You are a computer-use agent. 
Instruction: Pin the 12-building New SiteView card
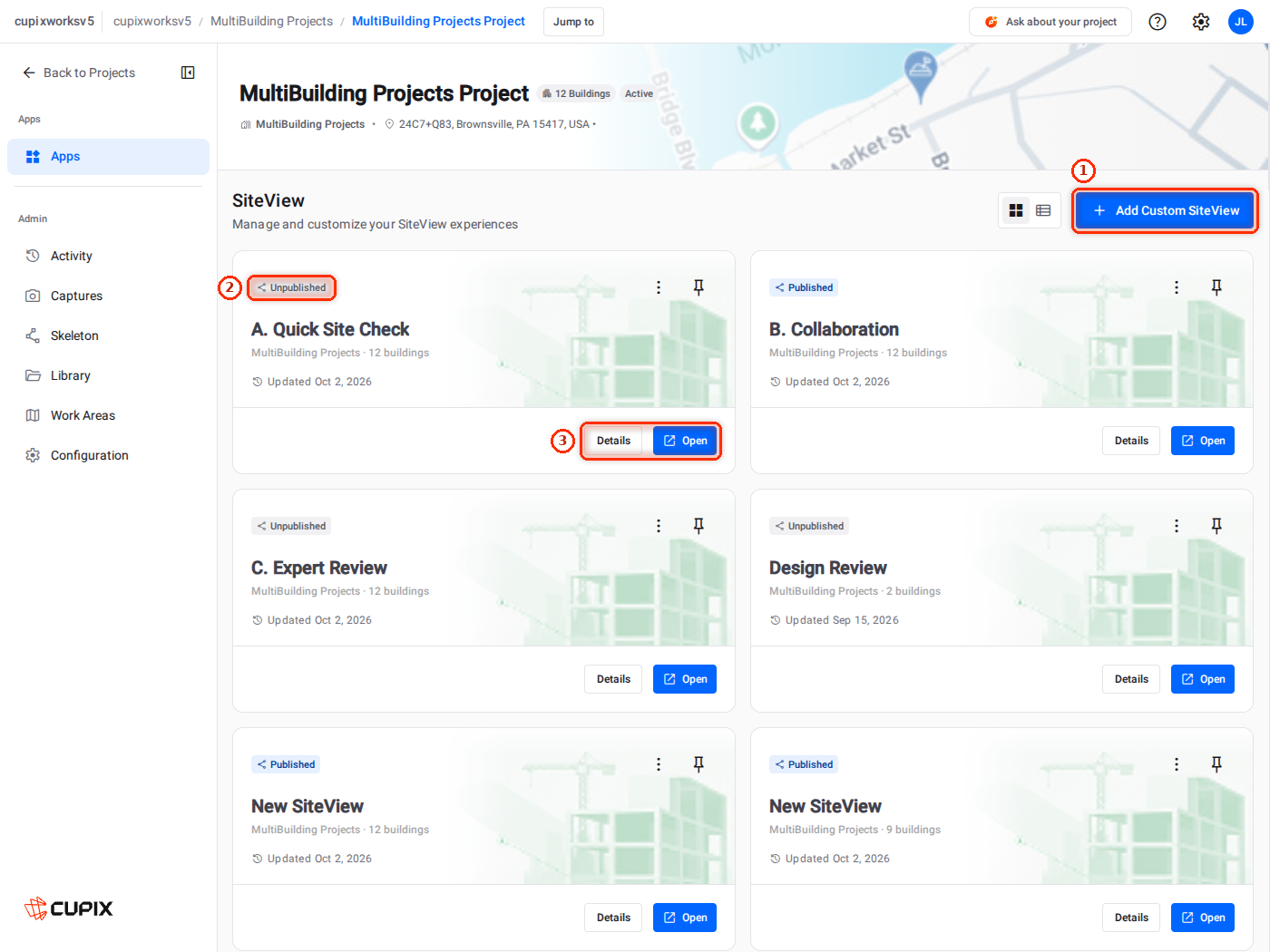tap(698, 764)
